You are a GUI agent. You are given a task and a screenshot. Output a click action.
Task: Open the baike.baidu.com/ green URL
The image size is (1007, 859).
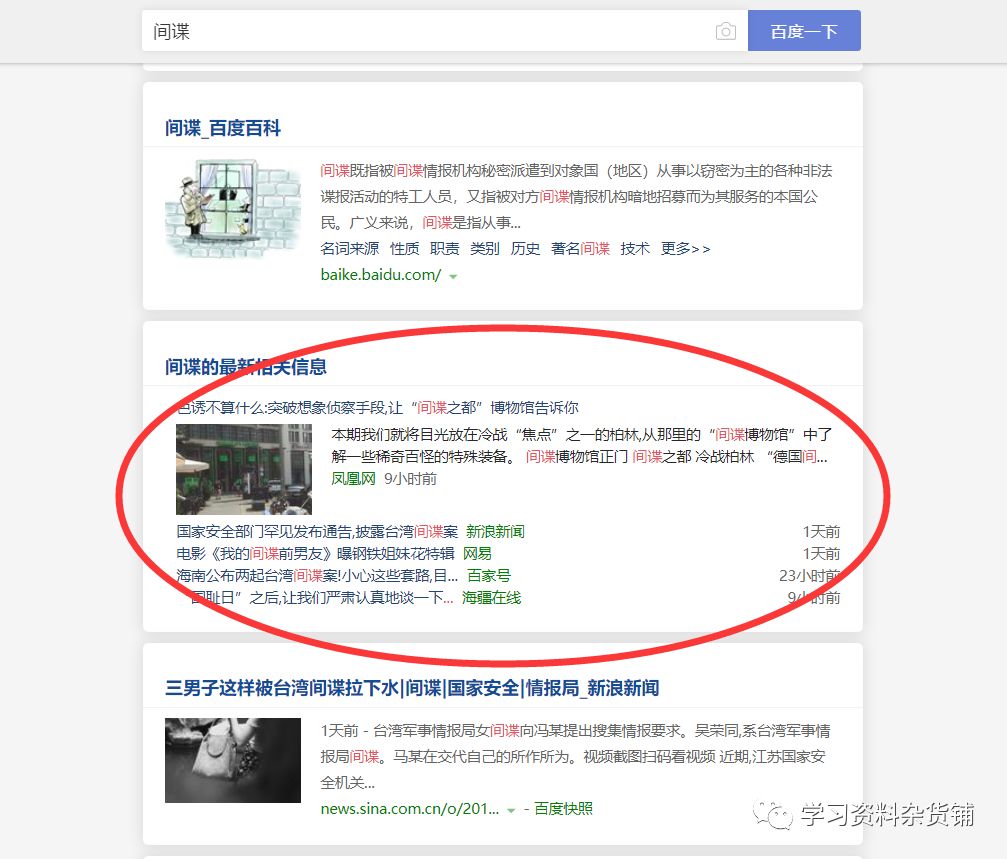381,275
